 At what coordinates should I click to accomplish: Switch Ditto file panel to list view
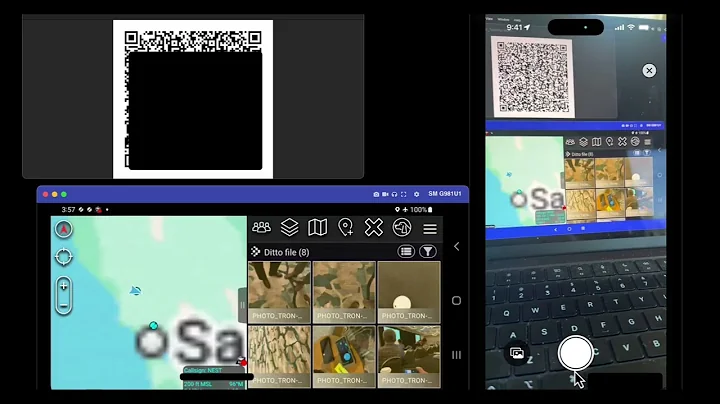[406, 252]
